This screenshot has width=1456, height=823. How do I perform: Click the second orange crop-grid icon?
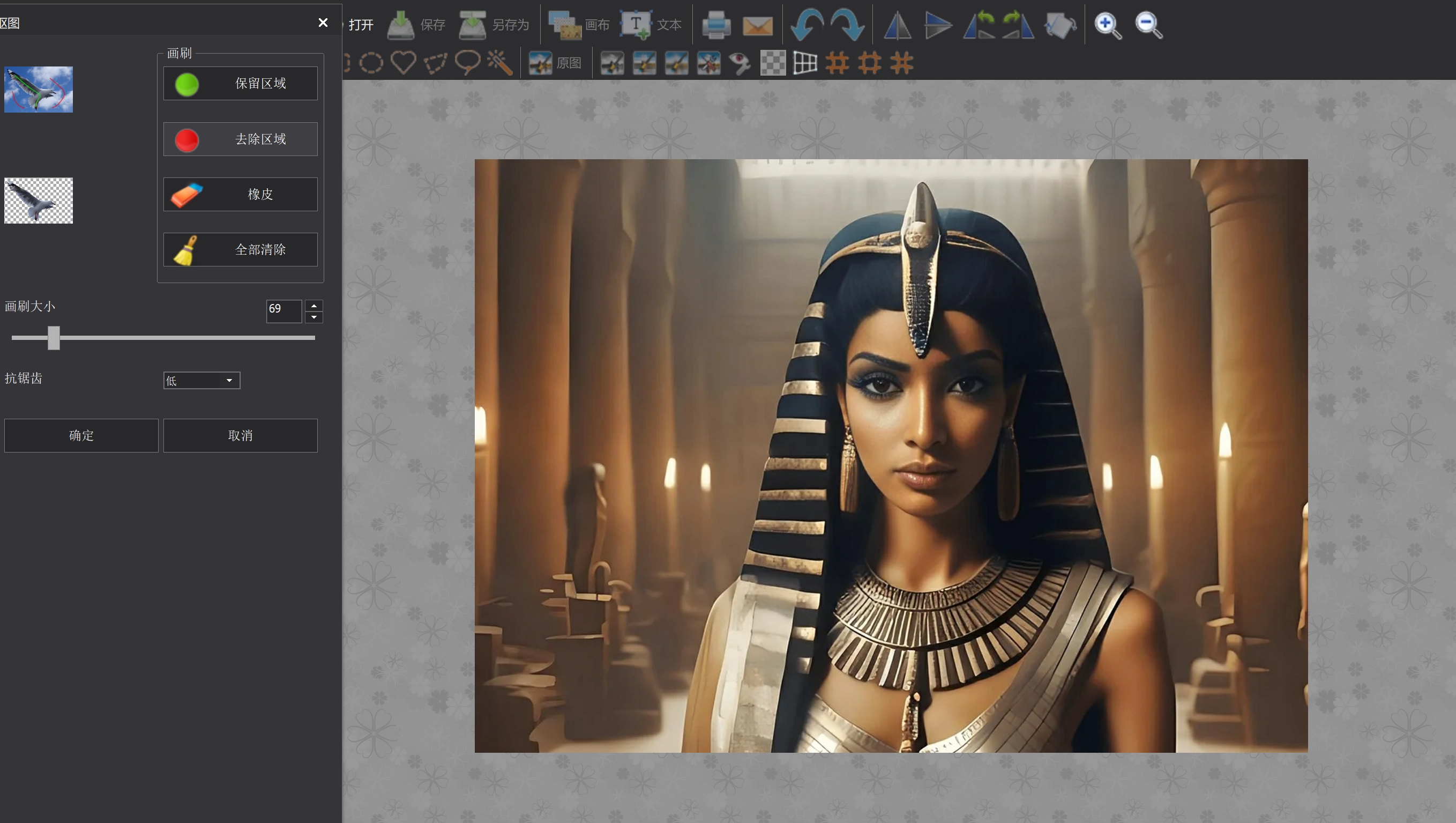(x=869, y=63)
